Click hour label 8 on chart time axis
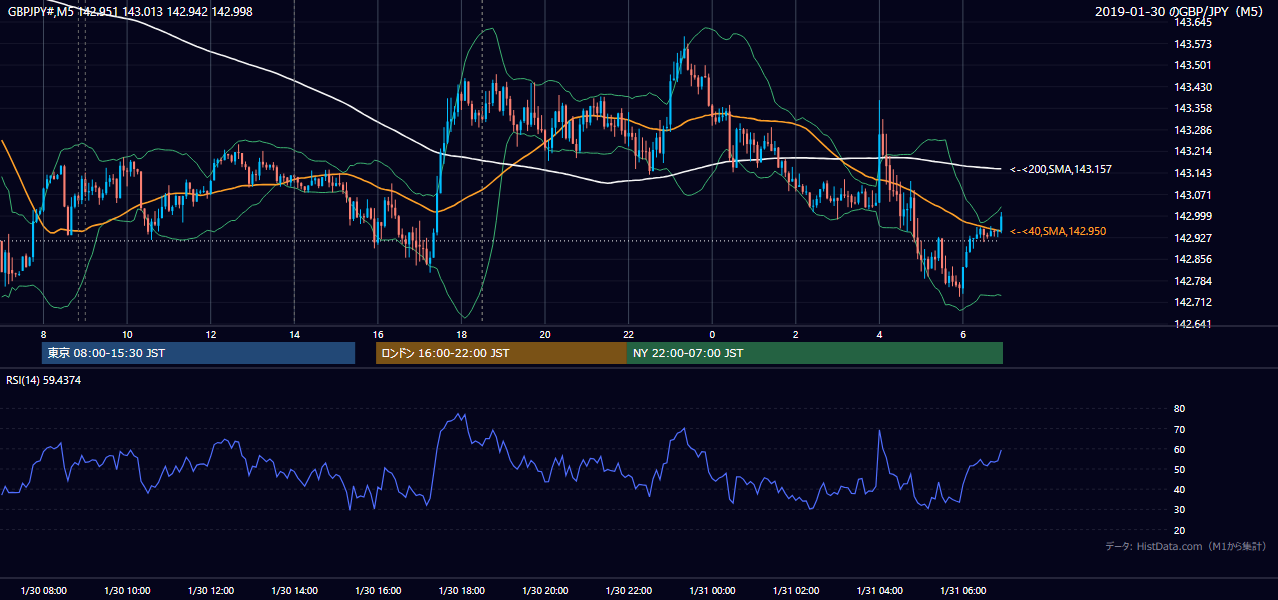The height and width of the screenshot is (600, 1278). (43, 334)
